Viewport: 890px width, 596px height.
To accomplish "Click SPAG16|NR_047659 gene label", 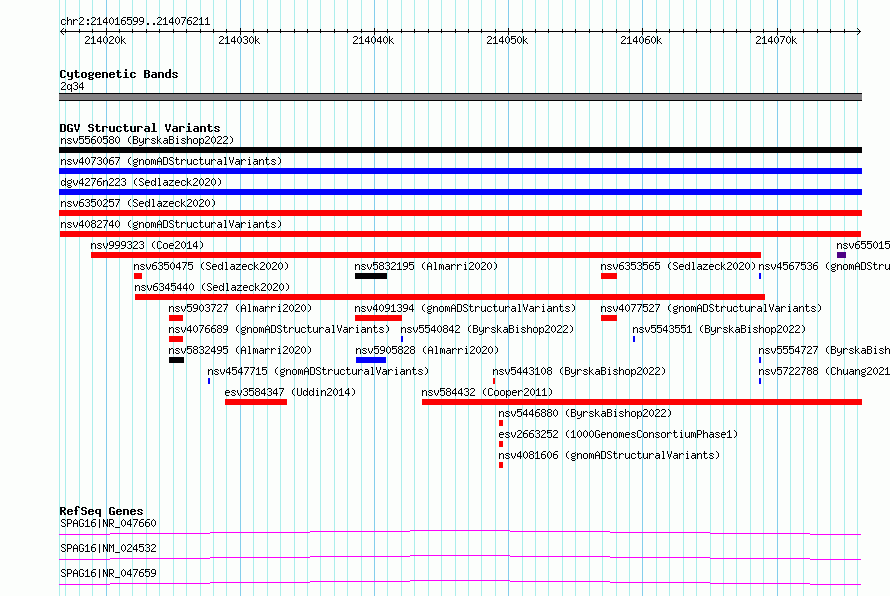I will pyautogui.click(x=108, y=573).
